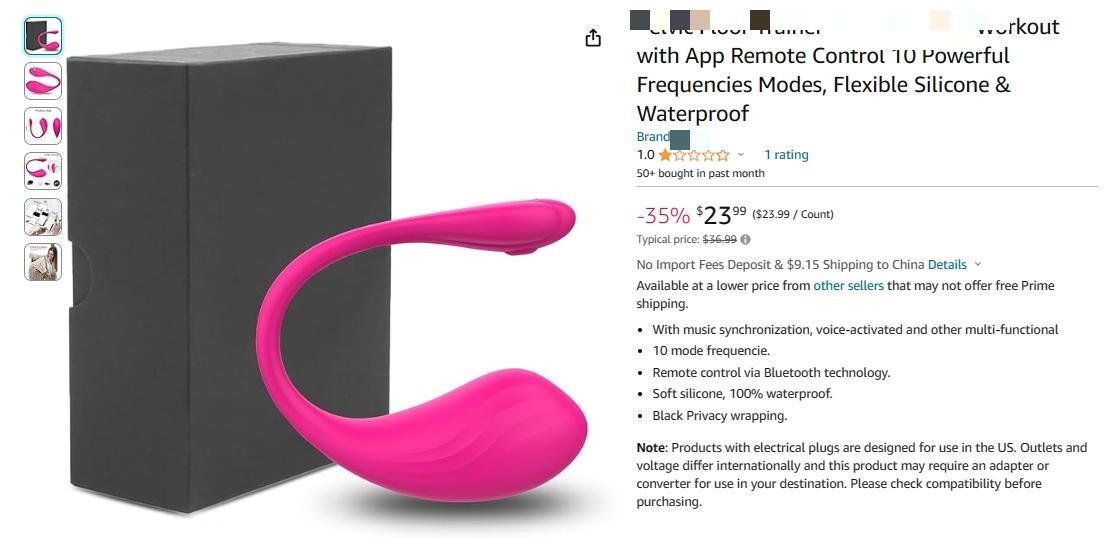This screenshot has height=540, width=1104.
Task: Select the first thumbnail with black box
Action: coord(43,36)
